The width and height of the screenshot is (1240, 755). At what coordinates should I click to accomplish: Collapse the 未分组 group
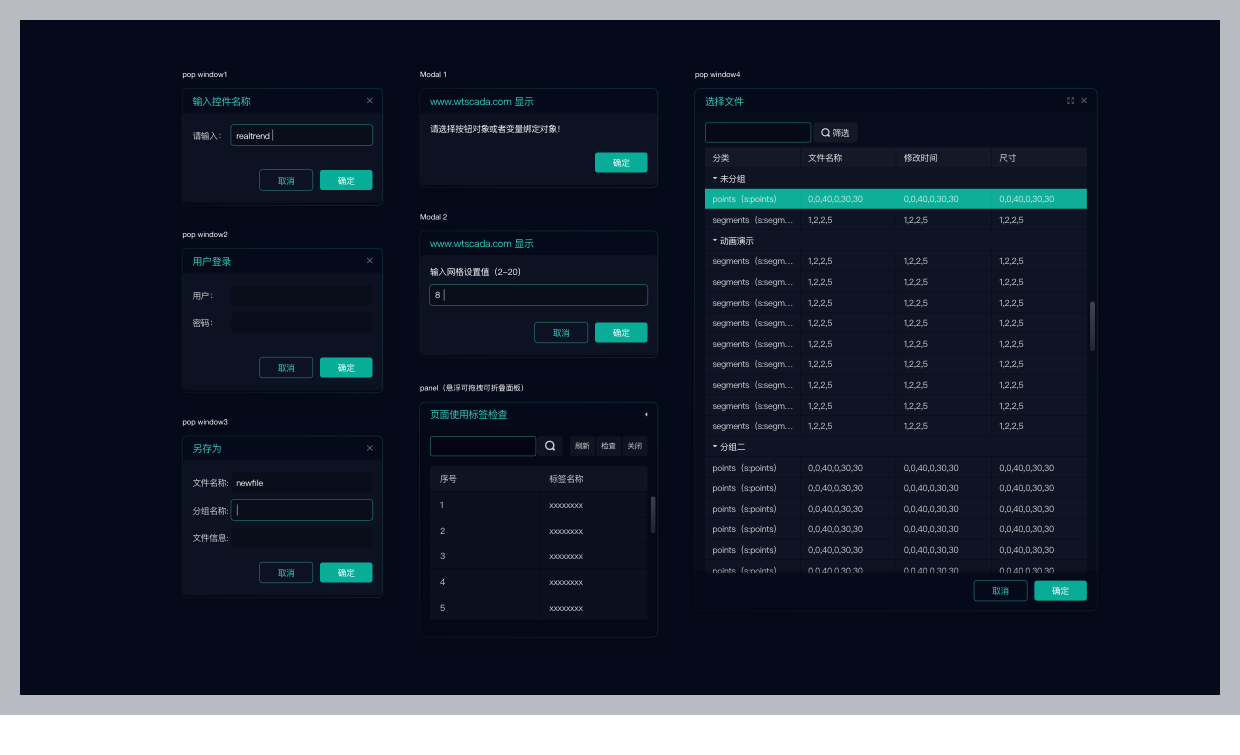click(x=715, y=179)
